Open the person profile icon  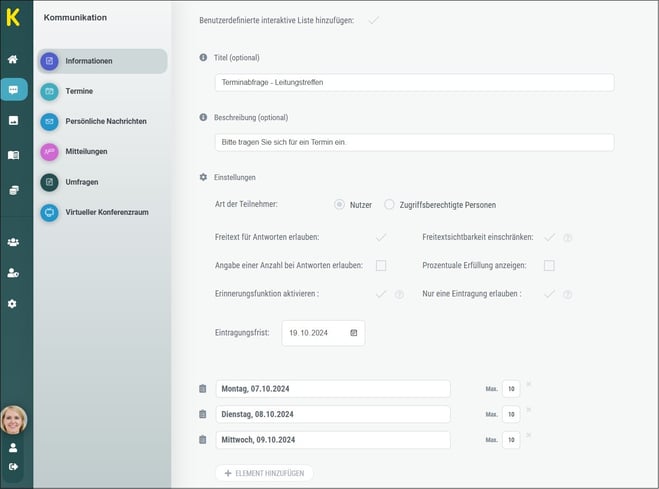pos(13,447)
